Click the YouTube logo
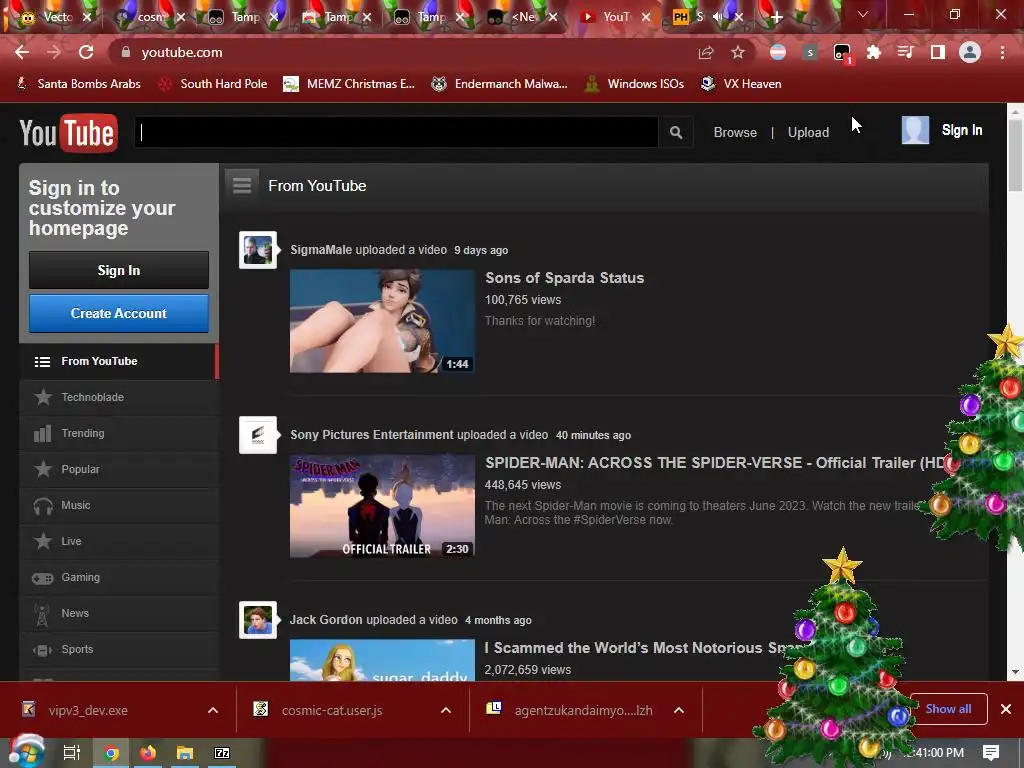Image resolution: width=1024 pixels, height=768 pixels. [x=69, y=133]
